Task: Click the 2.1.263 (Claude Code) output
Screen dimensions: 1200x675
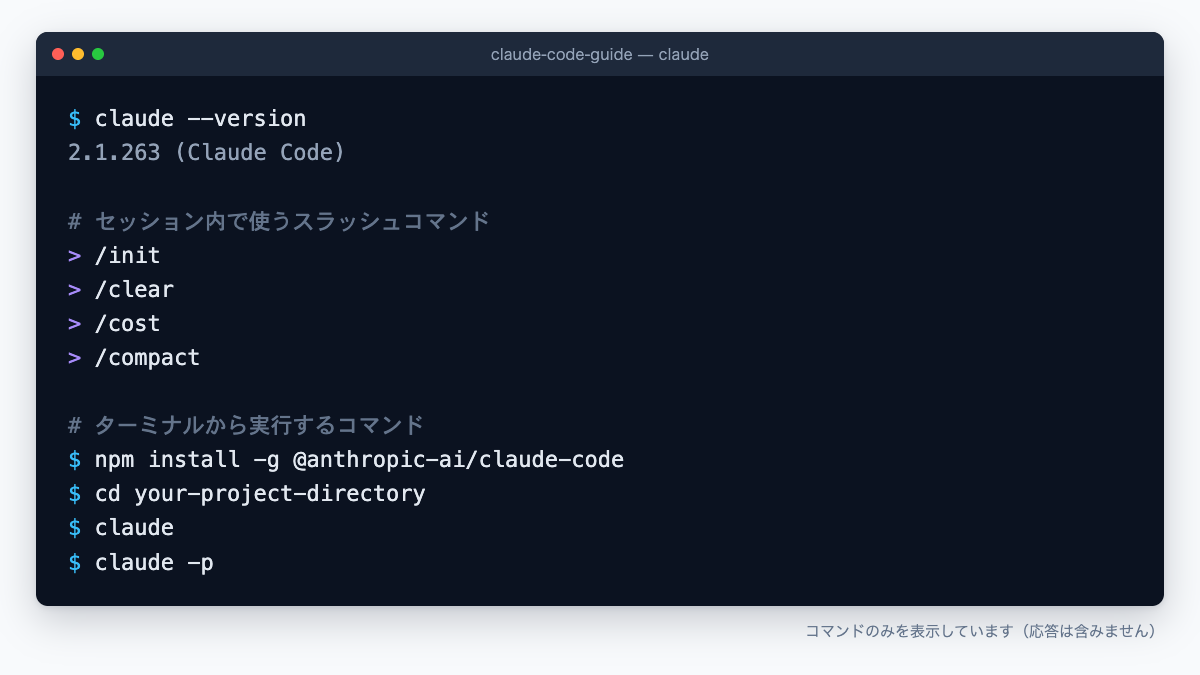Action: pos(207,152)
